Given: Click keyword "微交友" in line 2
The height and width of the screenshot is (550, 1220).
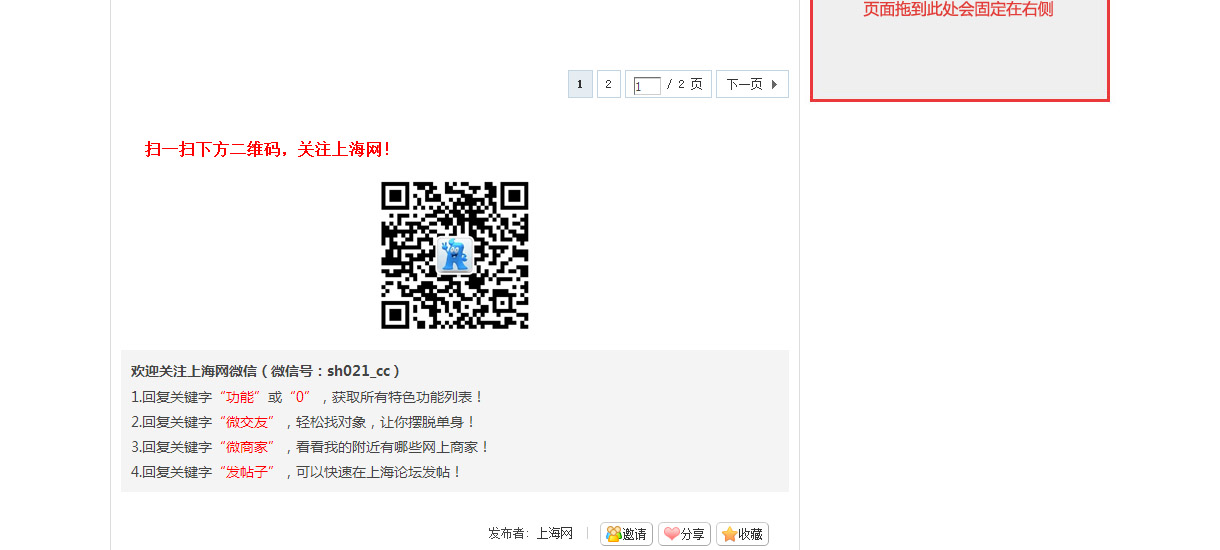Looking at the screenshot, I should (x=248, y=422).
